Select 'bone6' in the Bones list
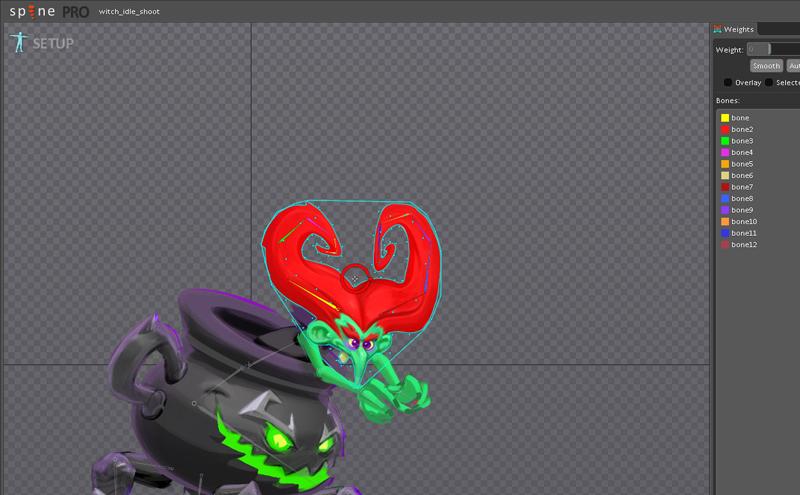Image resolution: width=800 pixels, height=495 pixels. pos(742,176)
